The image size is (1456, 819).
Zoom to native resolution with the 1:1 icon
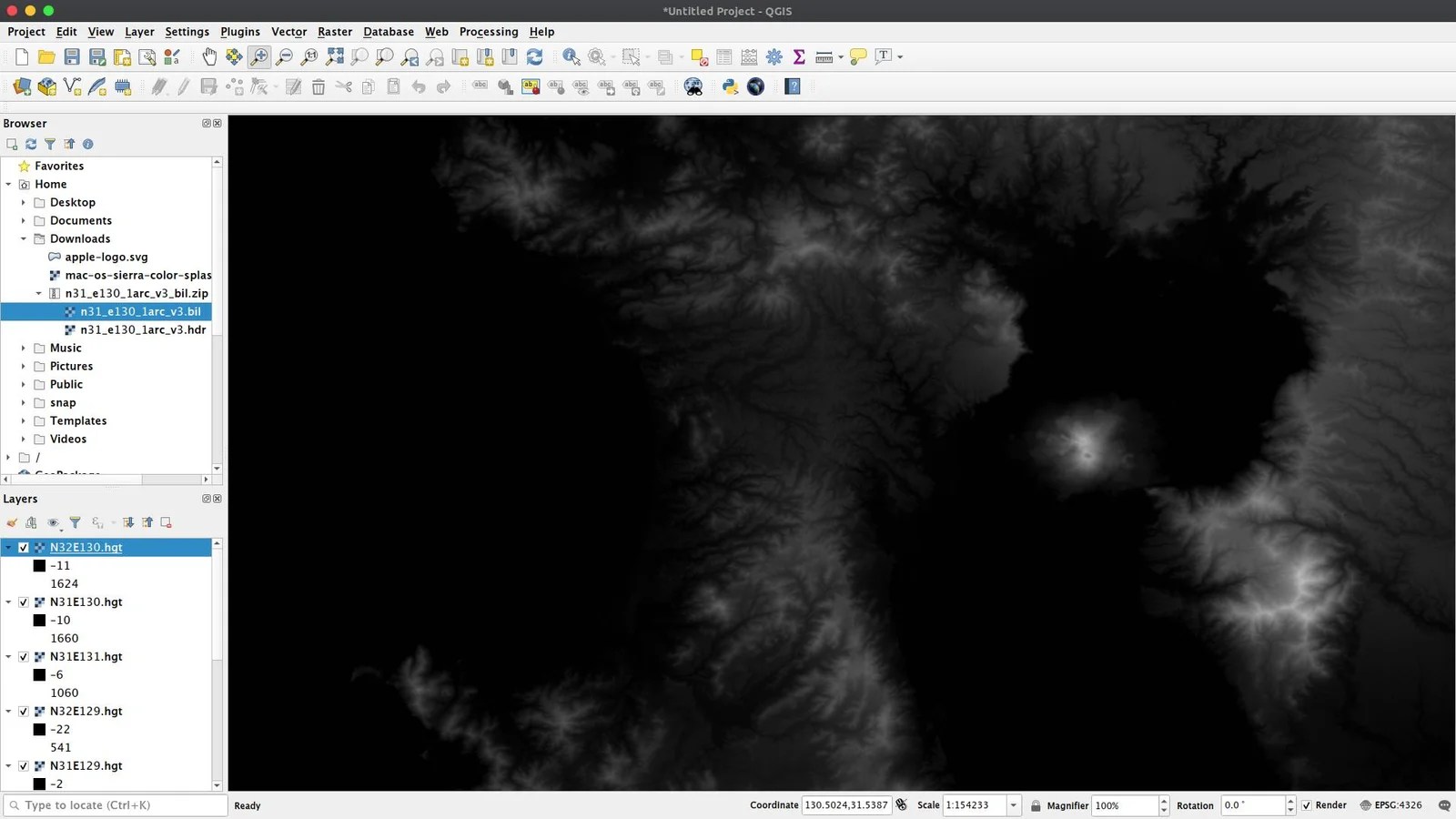click(309, 57)
